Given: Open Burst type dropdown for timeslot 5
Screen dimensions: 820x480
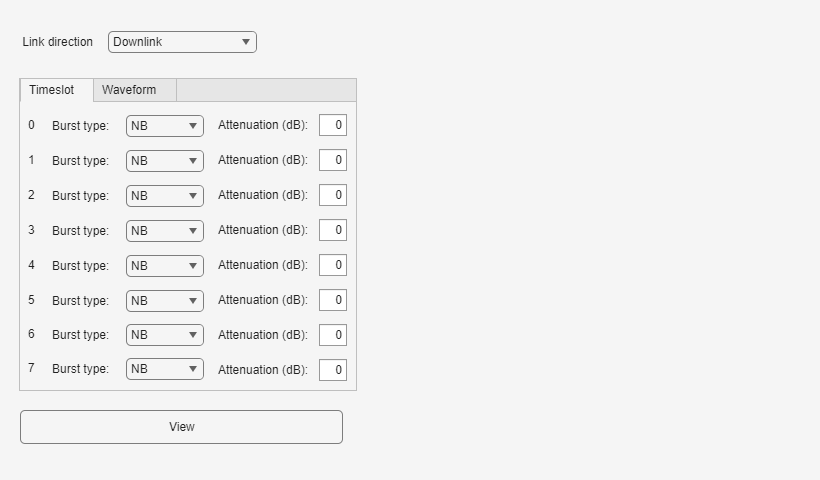Looking at the screenshot, I should [x=165, y=301].
